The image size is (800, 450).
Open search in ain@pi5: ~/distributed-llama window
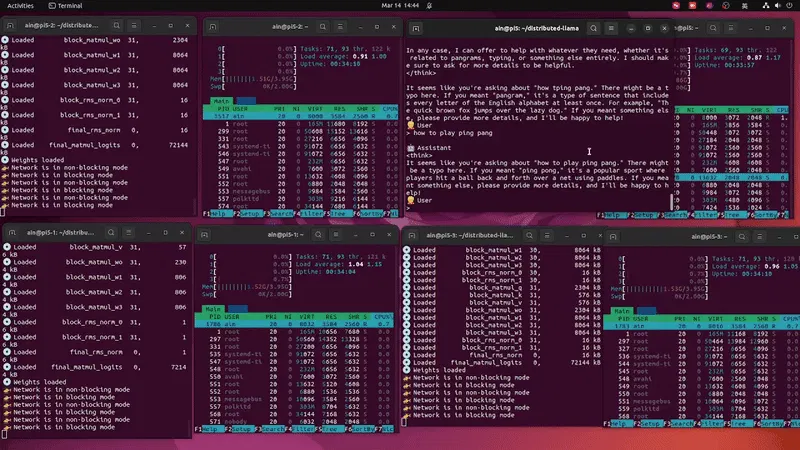pyautogui.click(x=593, y=28)
